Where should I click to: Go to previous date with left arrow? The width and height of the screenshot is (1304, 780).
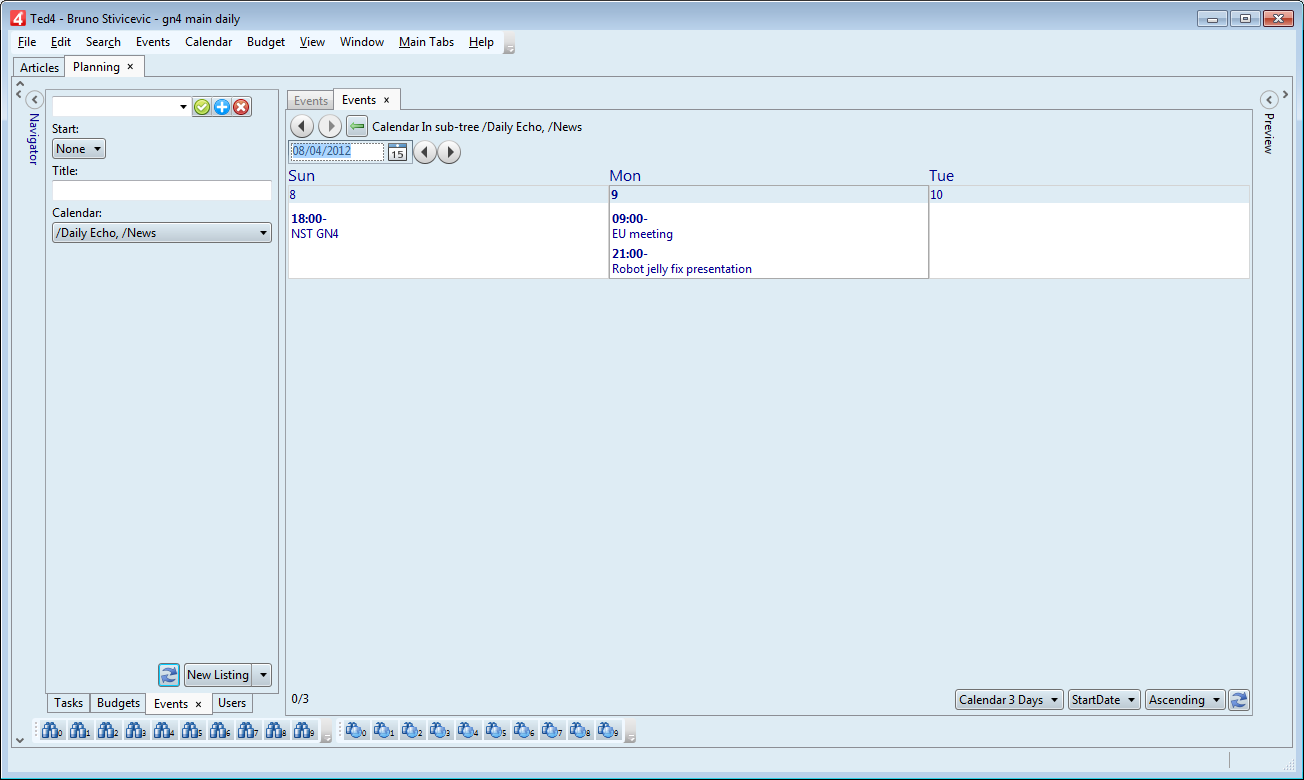click(425, 152)
